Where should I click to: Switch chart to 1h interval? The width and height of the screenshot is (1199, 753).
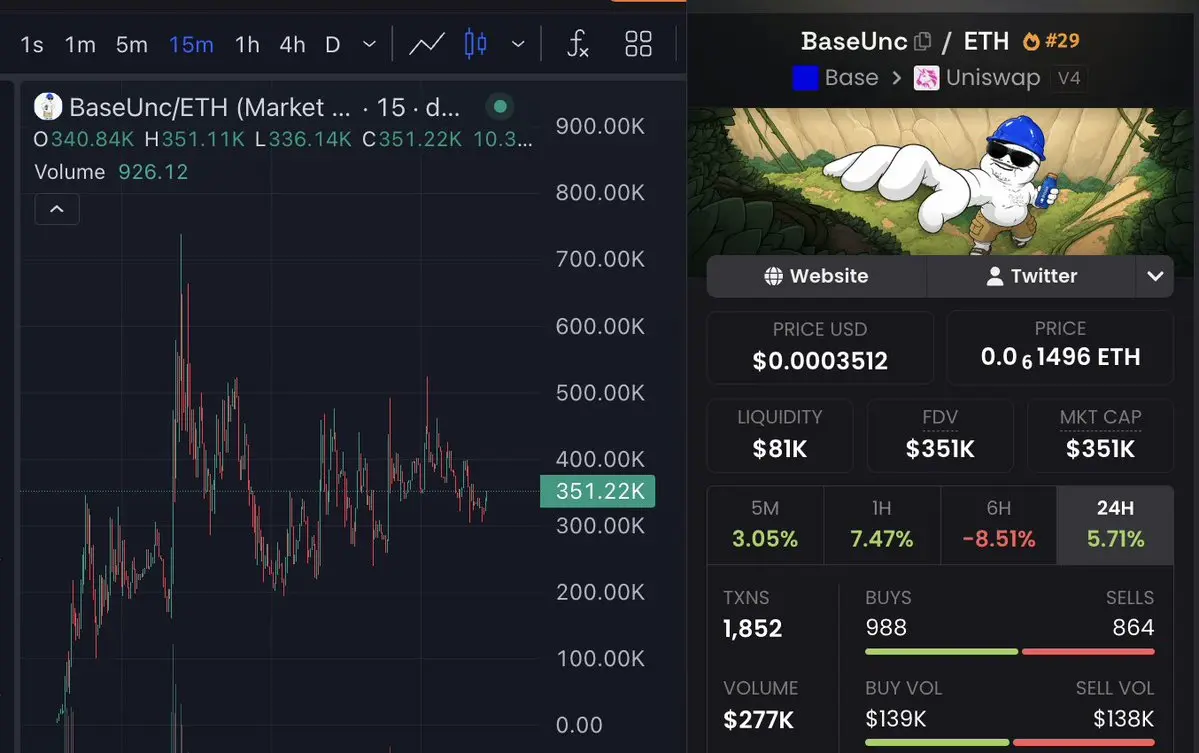coord(247,45)
